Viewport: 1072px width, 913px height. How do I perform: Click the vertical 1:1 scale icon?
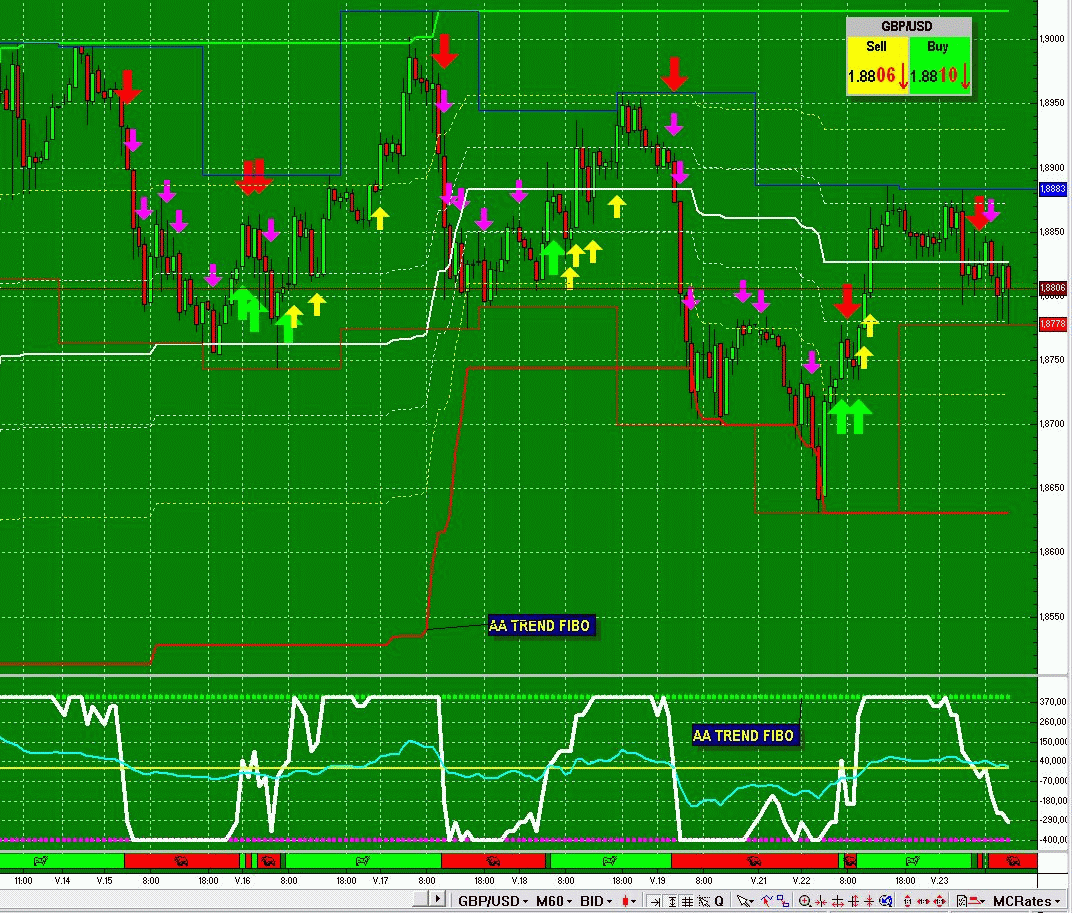click(907, 901)
